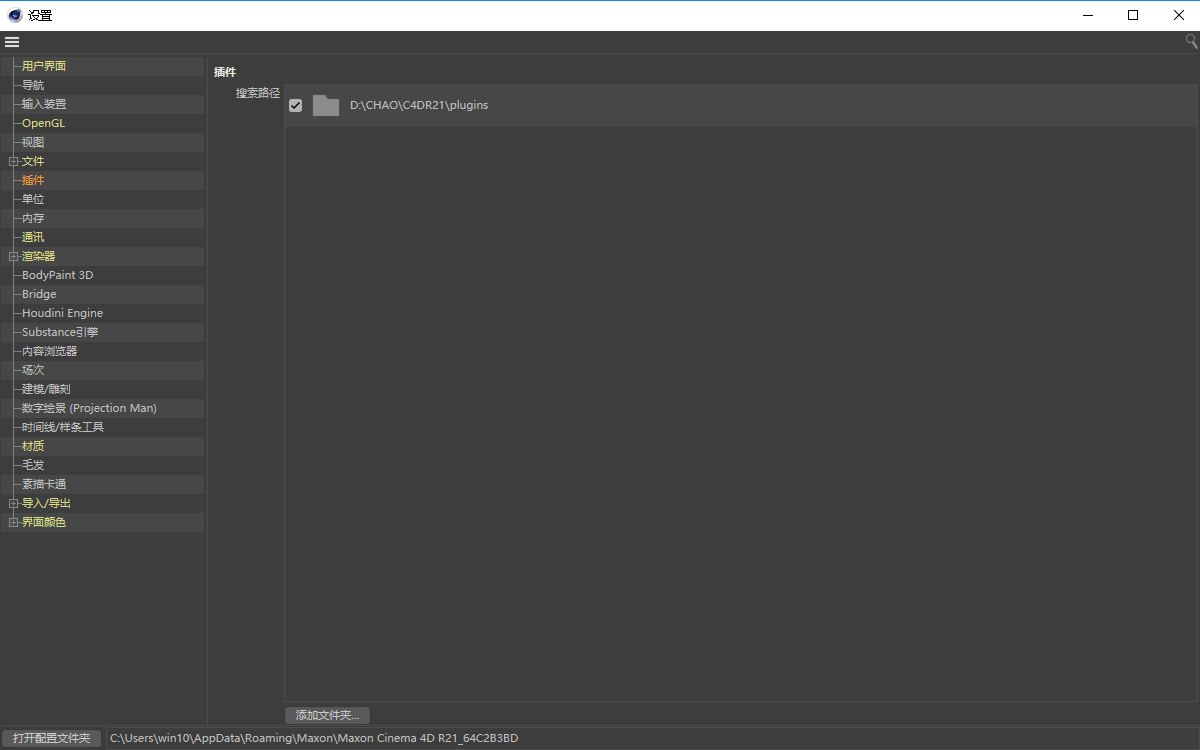Click the D:\CHAO\C4DR21\plugins path text
1200x750 pixels.
pos(419,105)
